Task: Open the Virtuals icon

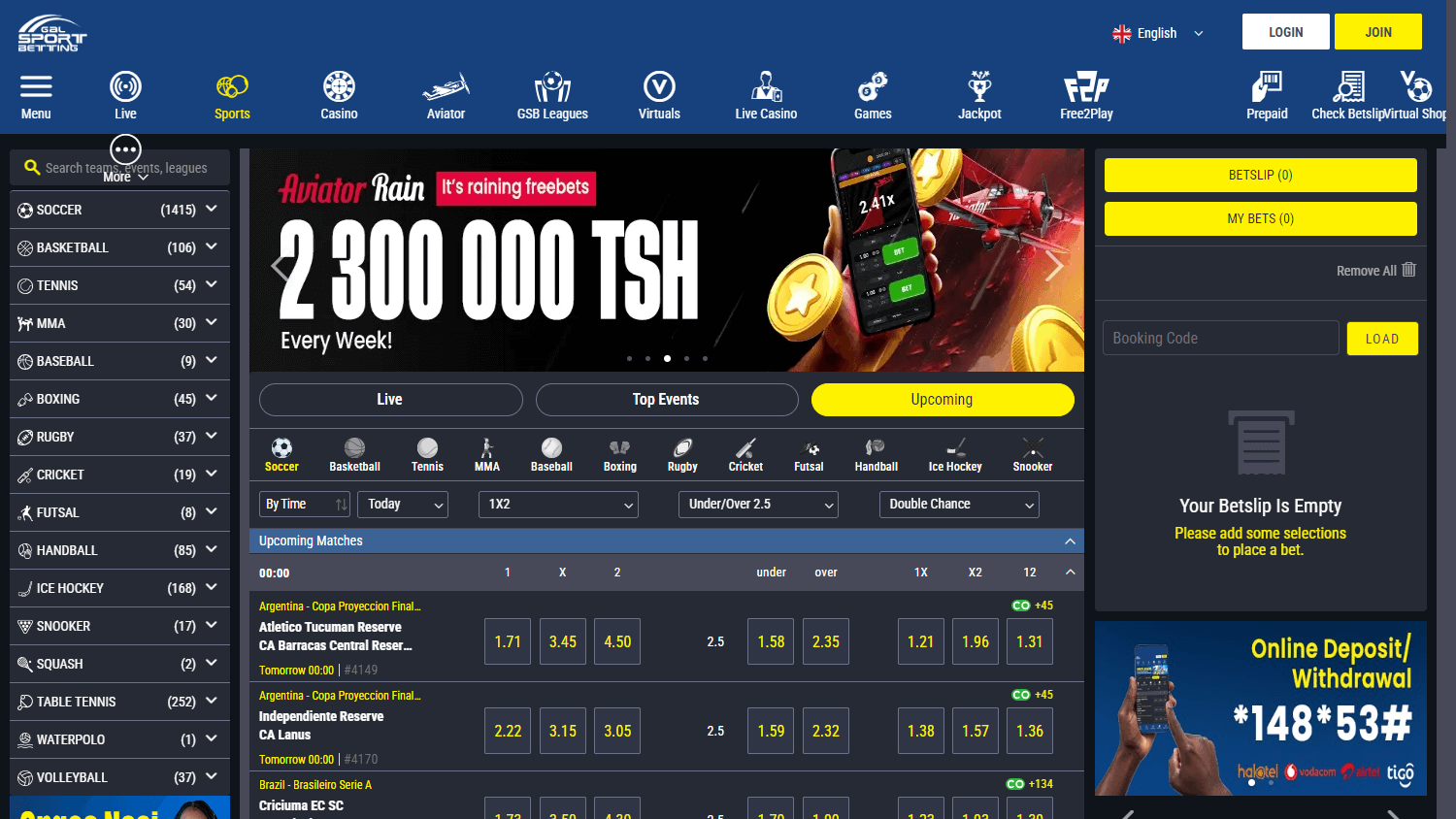Action: tap(659, 87)
